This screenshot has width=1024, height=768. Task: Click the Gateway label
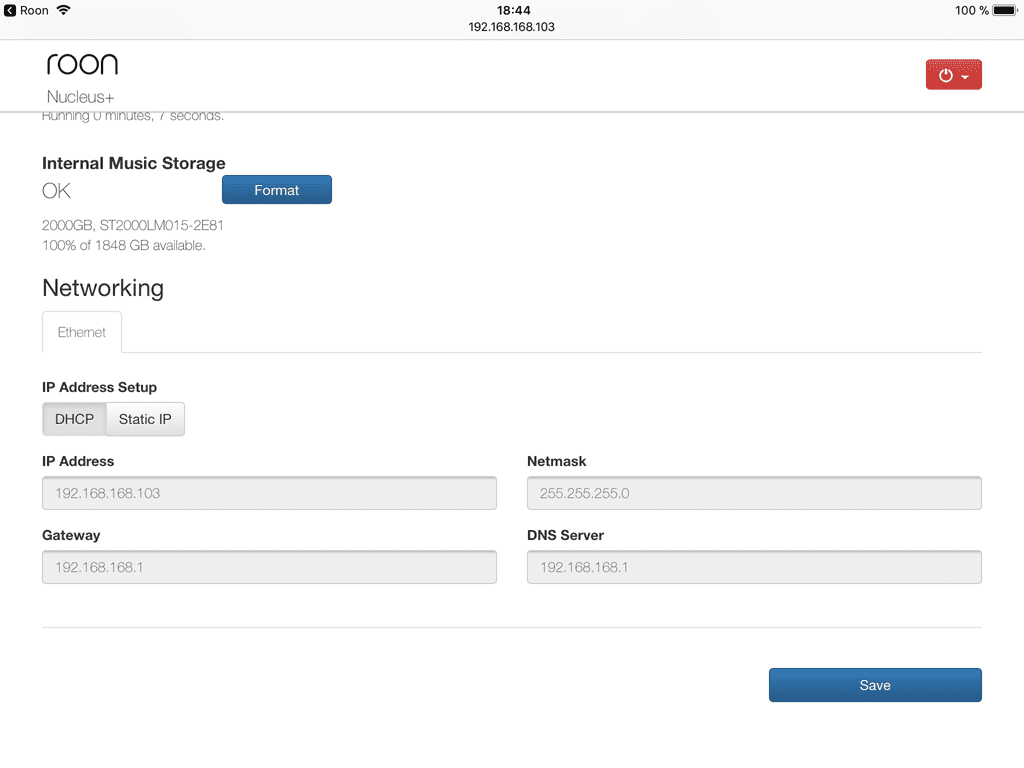point(71,535)
